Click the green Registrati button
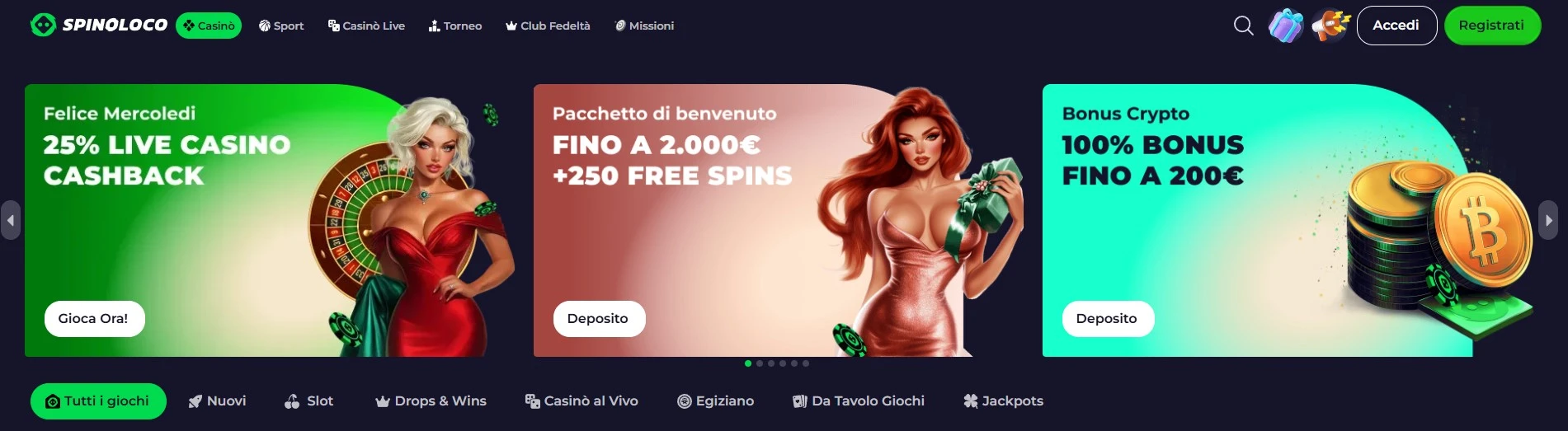The height and width of the screenshot is (431, 1568). [1492, 26]
